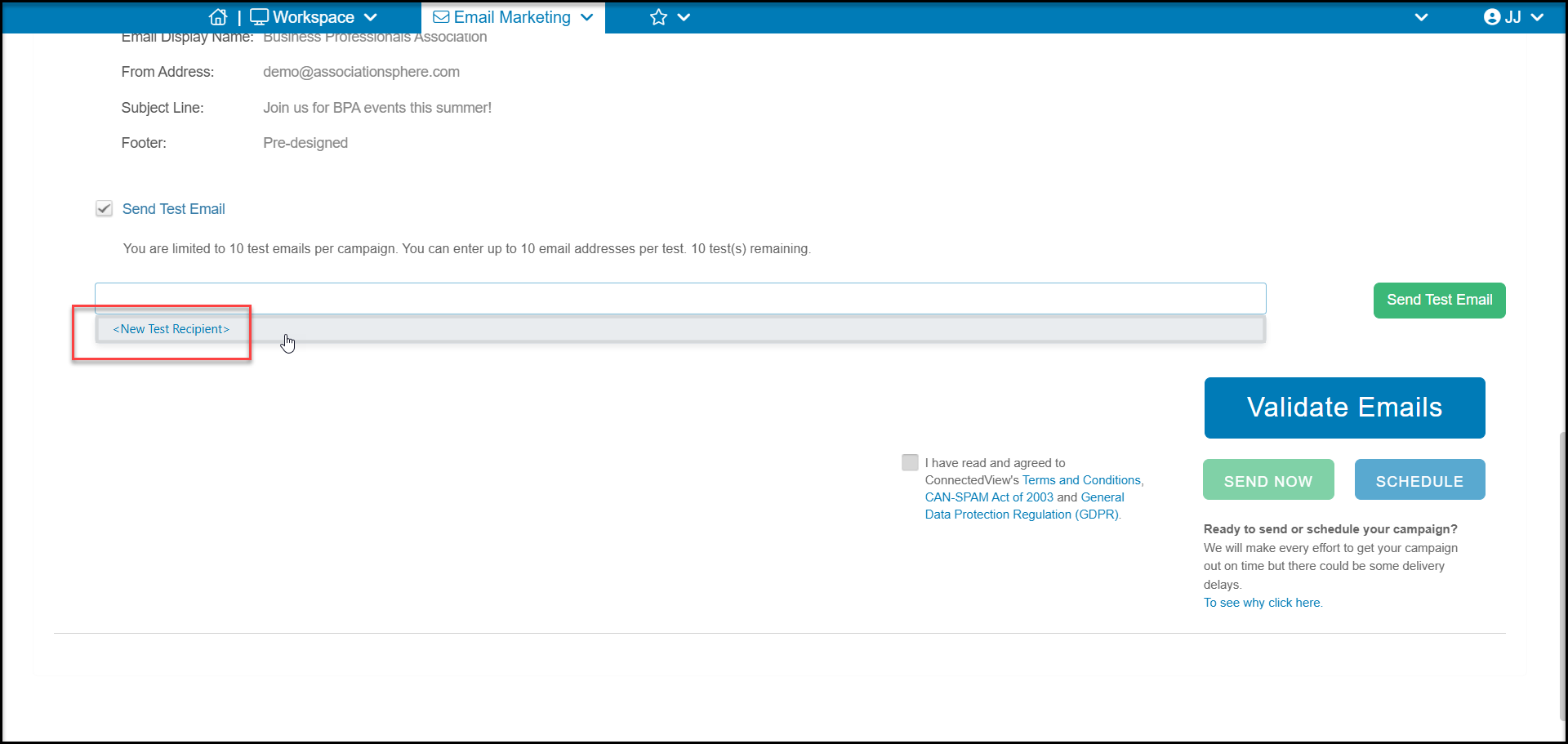
Task: Expand the Workspace dropdown chevron
Action: coord(370,17)
